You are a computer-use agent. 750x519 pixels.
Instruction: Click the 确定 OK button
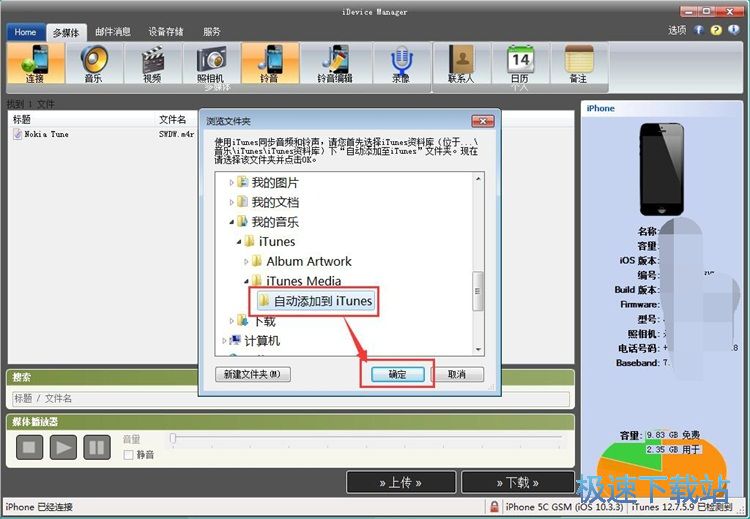[x=397, y=374]
